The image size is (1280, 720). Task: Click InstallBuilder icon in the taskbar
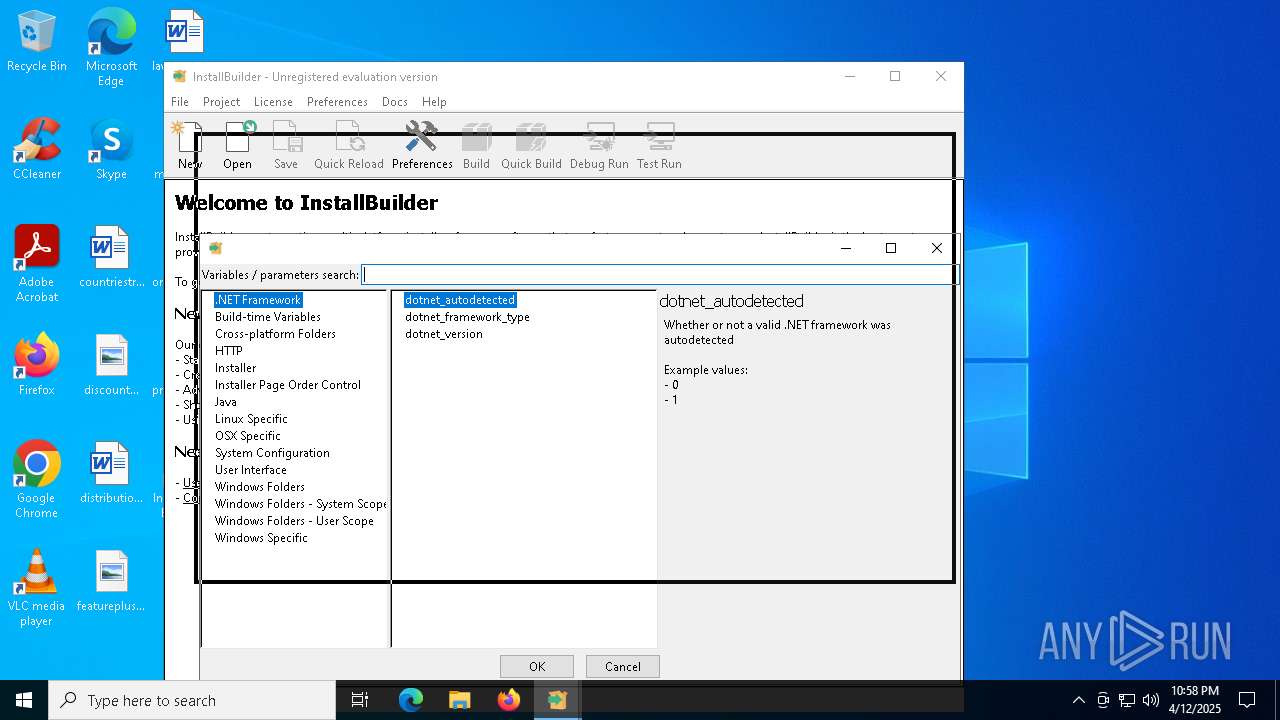coord(557,700)
